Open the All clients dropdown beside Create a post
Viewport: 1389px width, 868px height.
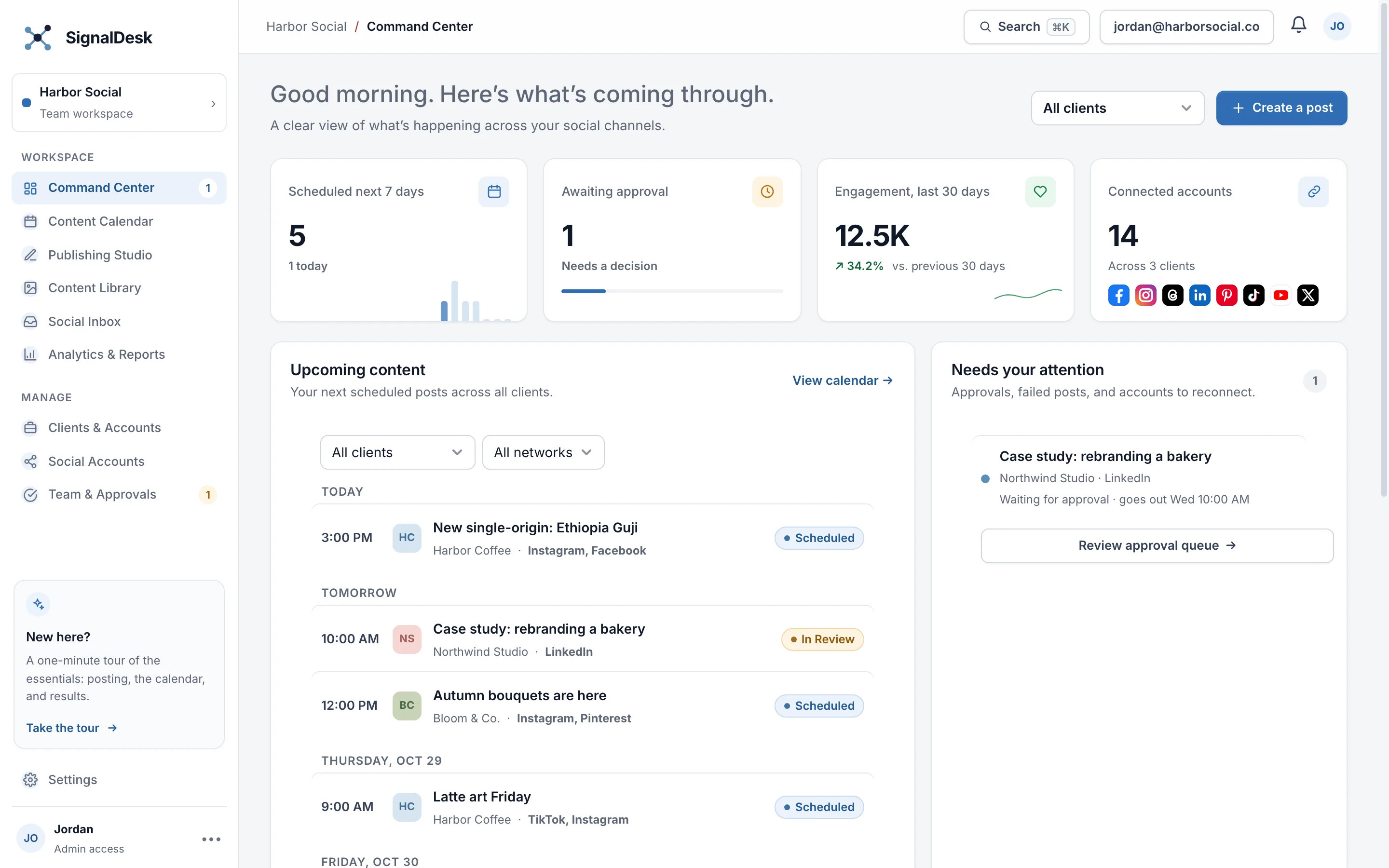click(x=1117, y=108)
